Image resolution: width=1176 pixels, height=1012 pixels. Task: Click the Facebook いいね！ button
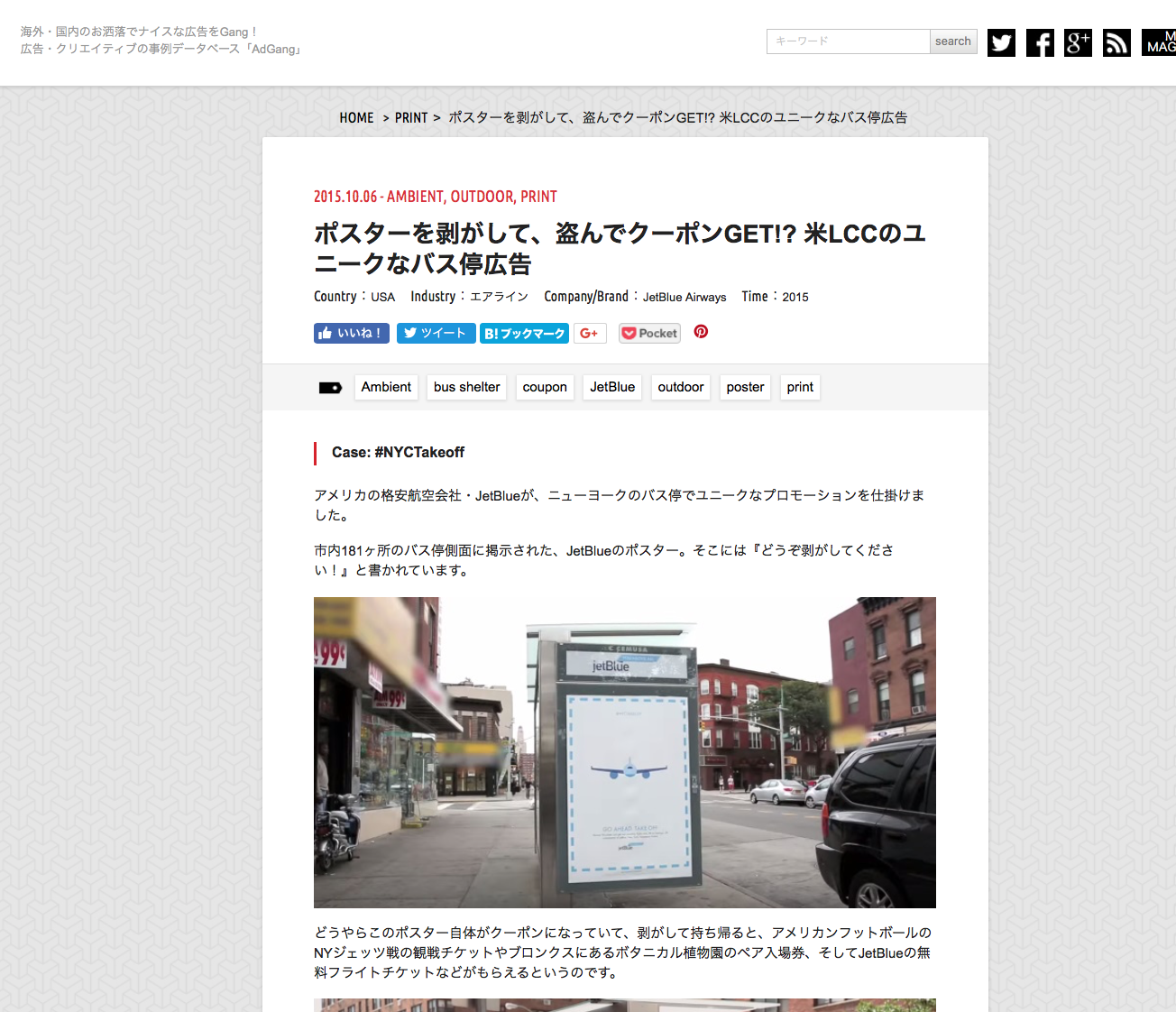pyautogui.click(x=352, y=333)
